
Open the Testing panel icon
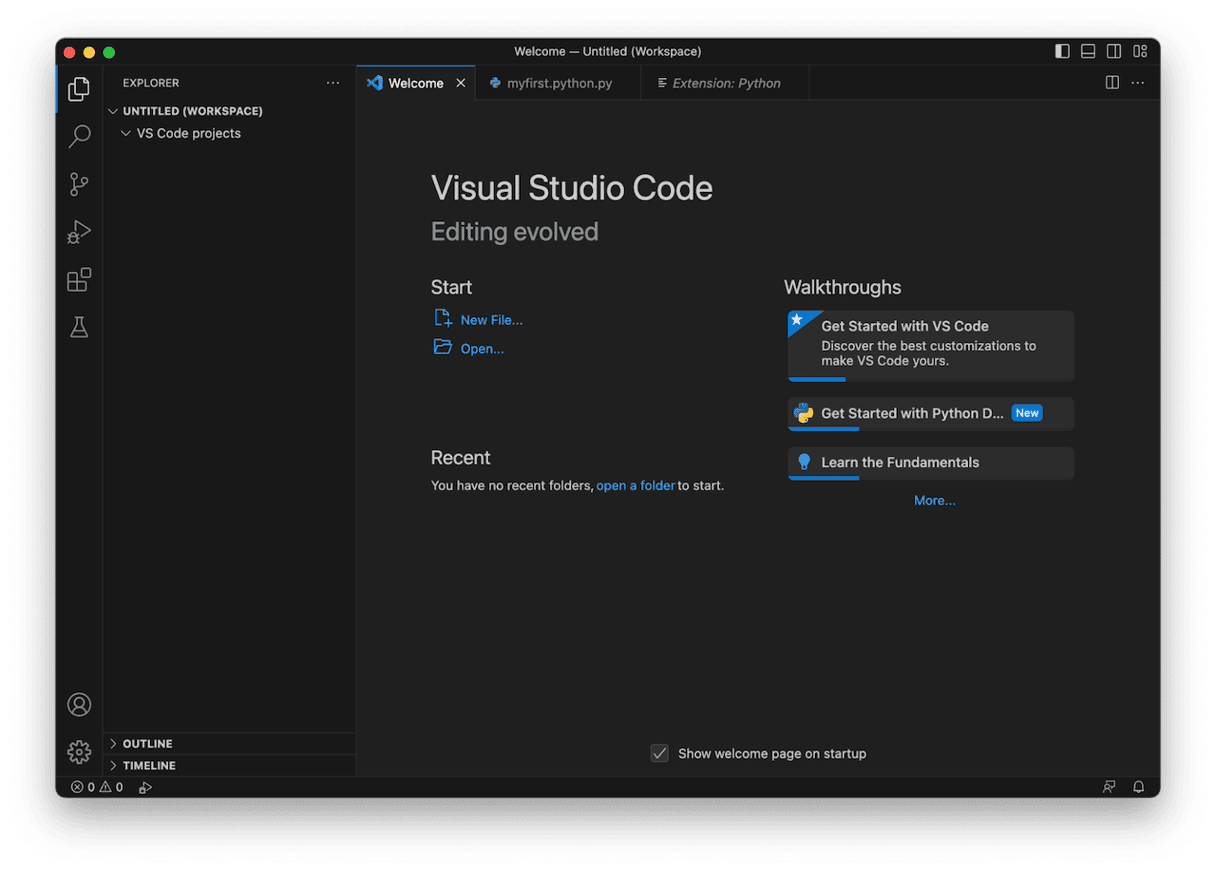pos(79,327)
